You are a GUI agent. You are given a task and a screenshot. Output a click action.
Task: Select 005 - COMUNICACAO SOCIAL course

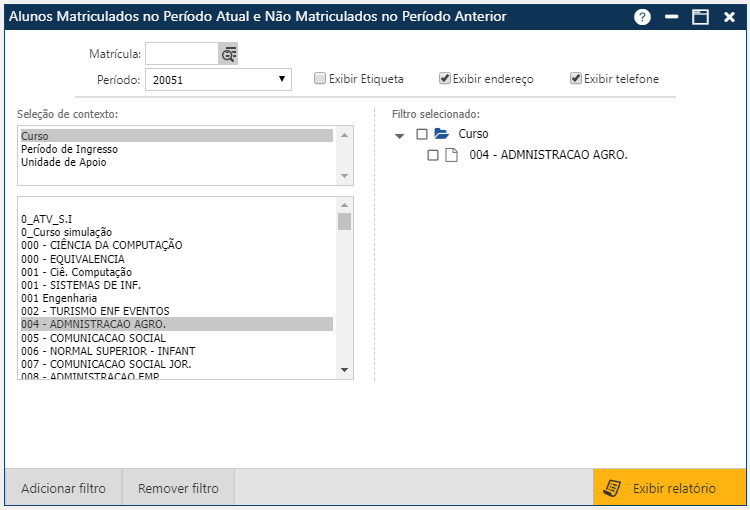coord(176,338)
